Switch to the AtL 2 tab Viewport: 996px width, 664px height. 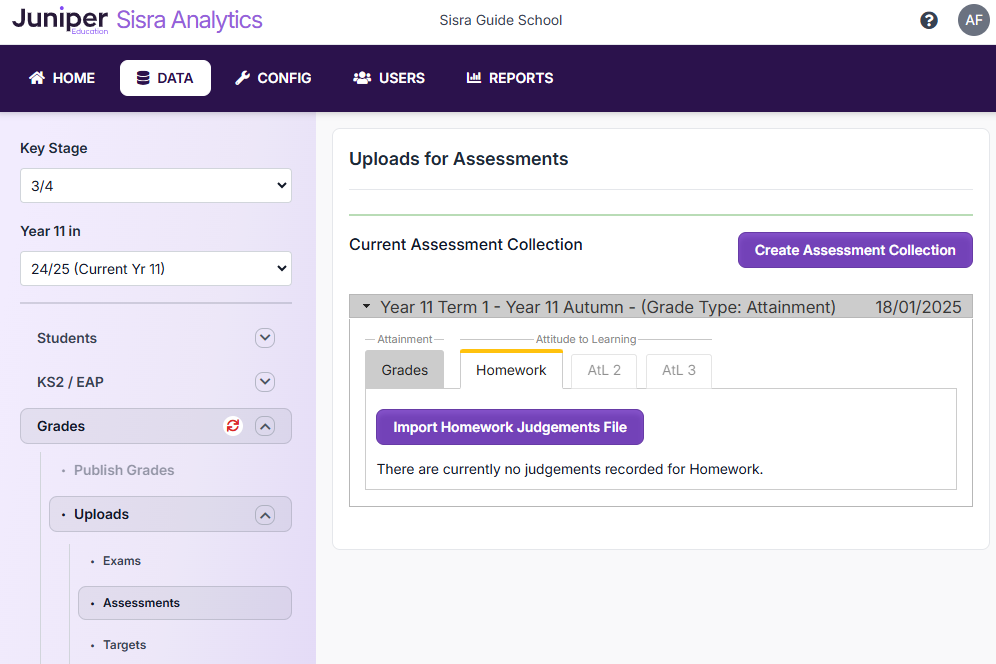pos(604,370)
